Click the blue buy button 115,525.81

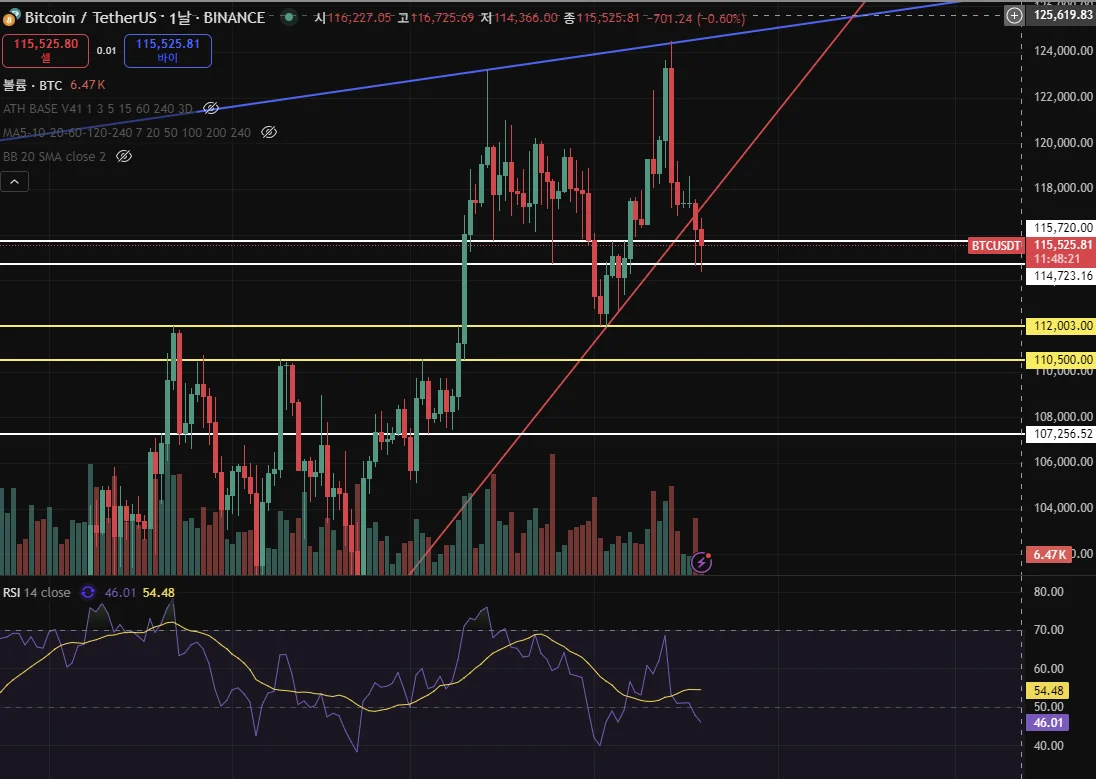coord(168,50)
